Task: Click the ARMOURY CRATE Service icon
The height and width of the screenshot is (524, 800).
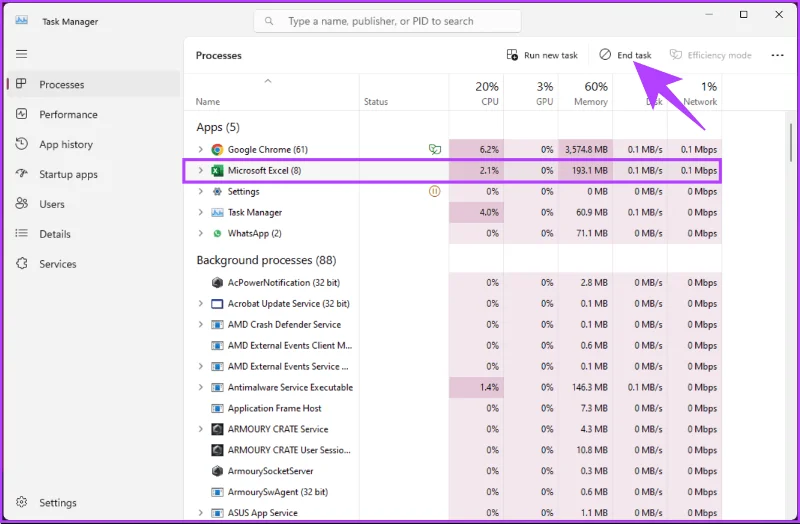Action: click(217, 429)
